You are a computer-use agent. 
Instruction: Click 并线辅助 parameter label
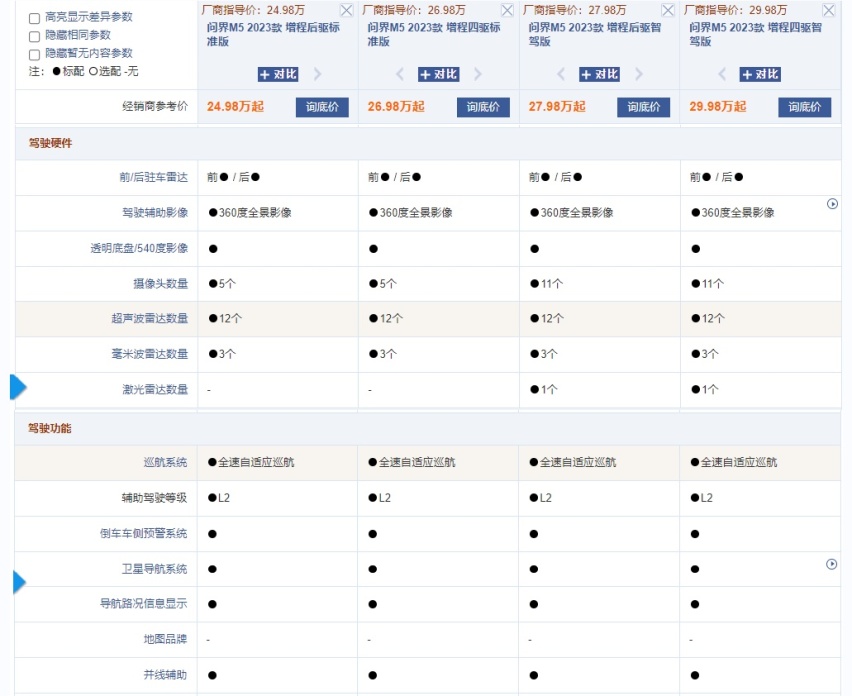(x=165, y=675)
